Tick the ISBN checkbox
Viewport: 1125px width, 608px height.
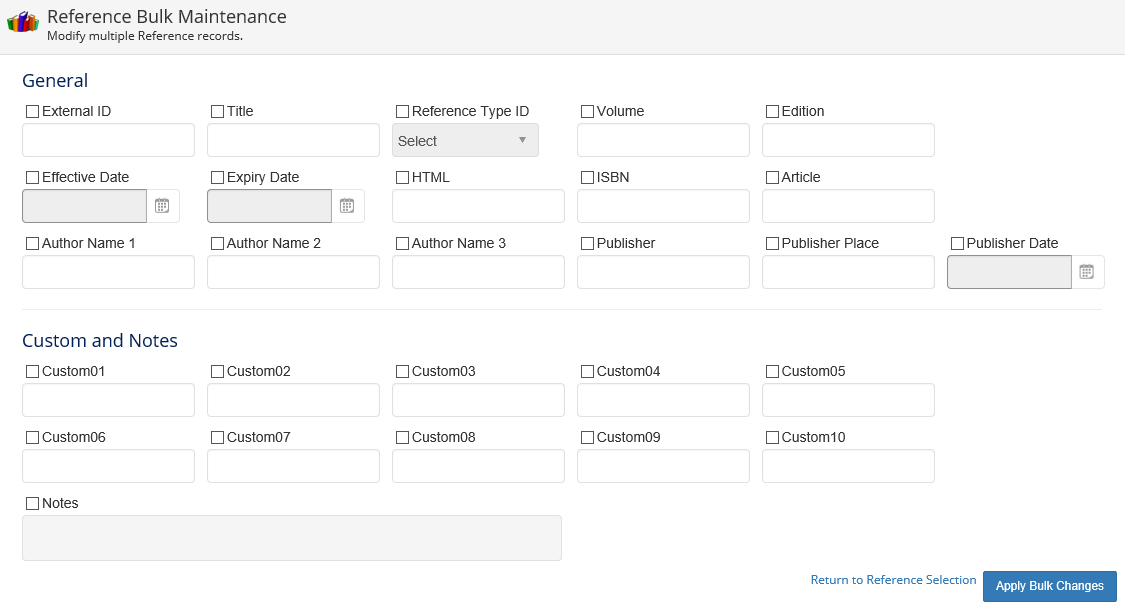[x=587, y=178]
